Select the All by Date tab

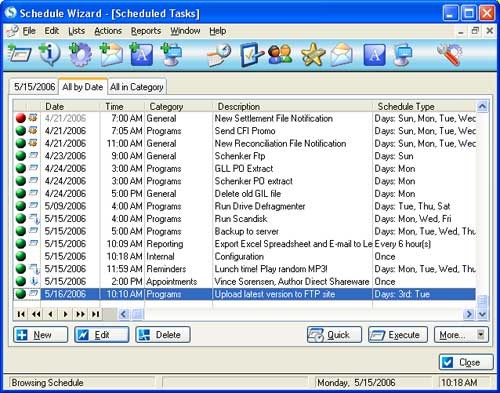(83, 87)
